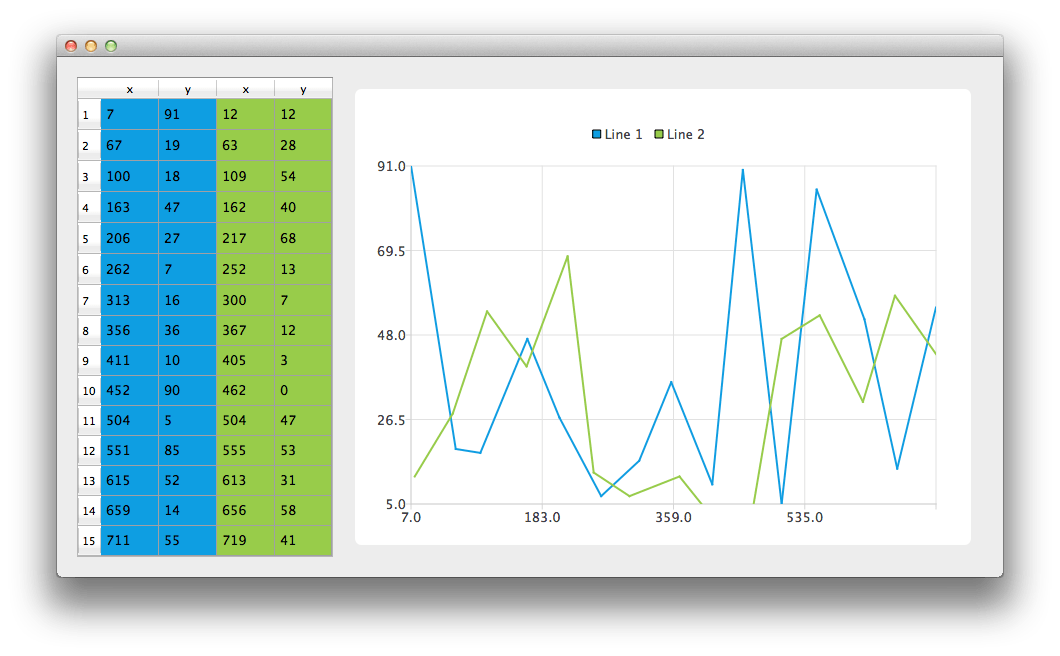Click the first x column header
Image resolution: width=1060 pixels, height=656 pixels.
tap(129, 88)
